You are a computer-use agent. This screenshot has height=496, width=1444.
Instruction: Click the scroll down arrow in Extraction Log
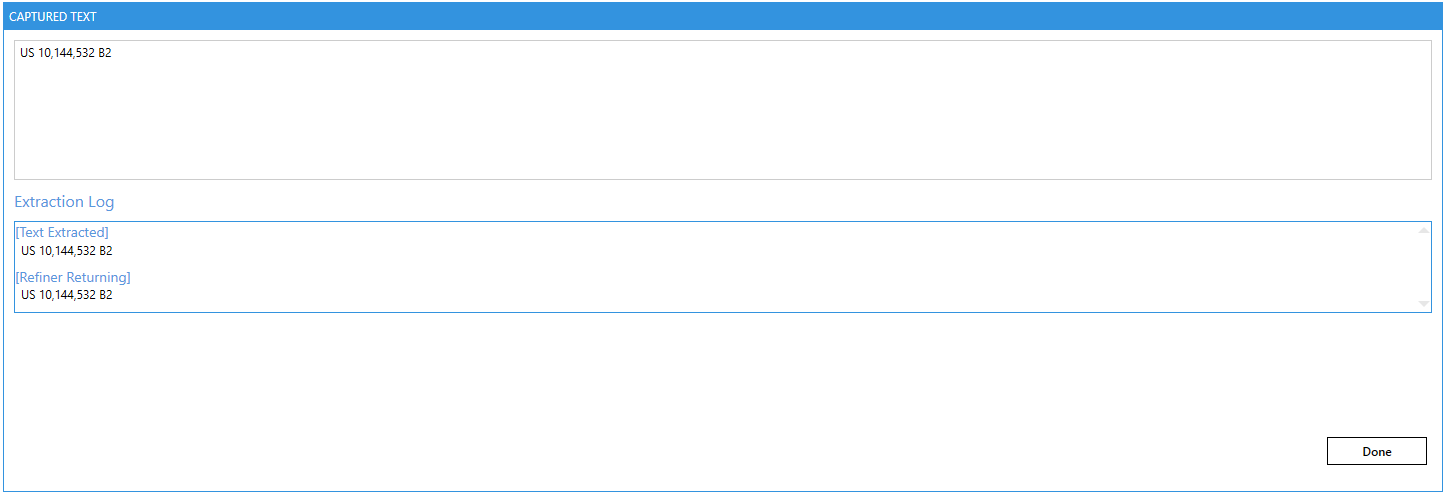coord(1423,303)
